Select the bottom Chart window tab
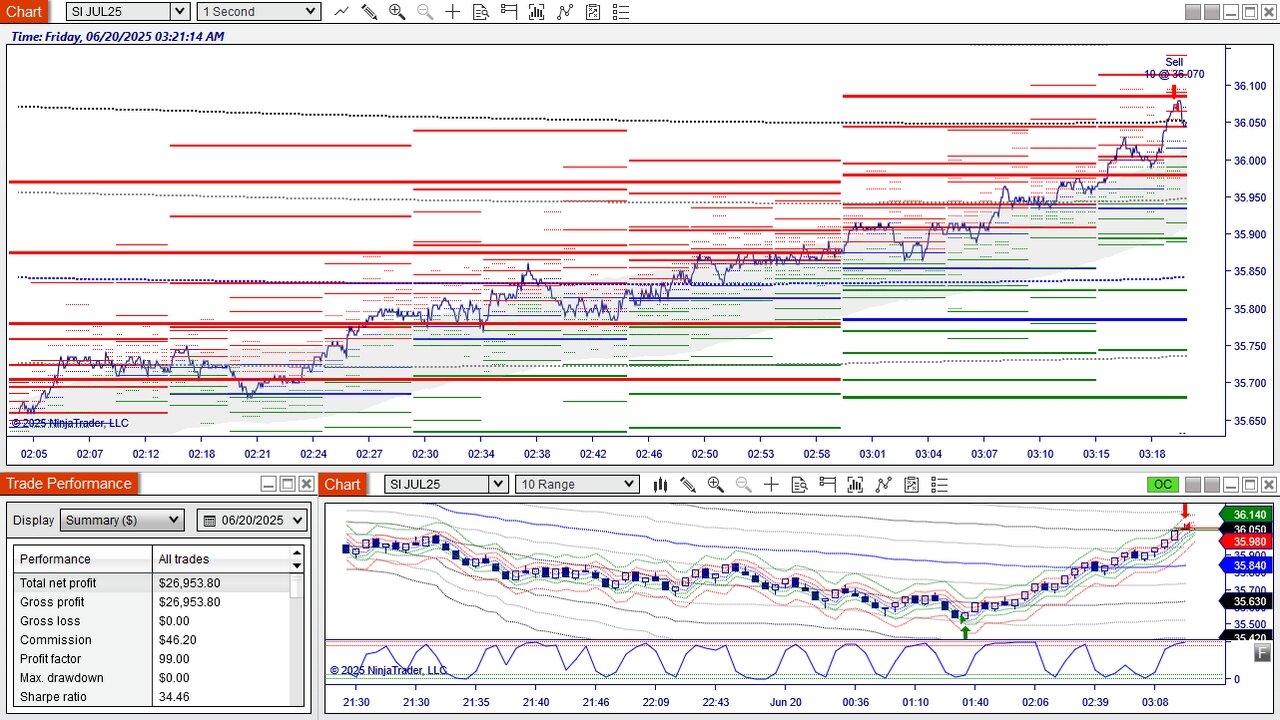 coord(342,484)
